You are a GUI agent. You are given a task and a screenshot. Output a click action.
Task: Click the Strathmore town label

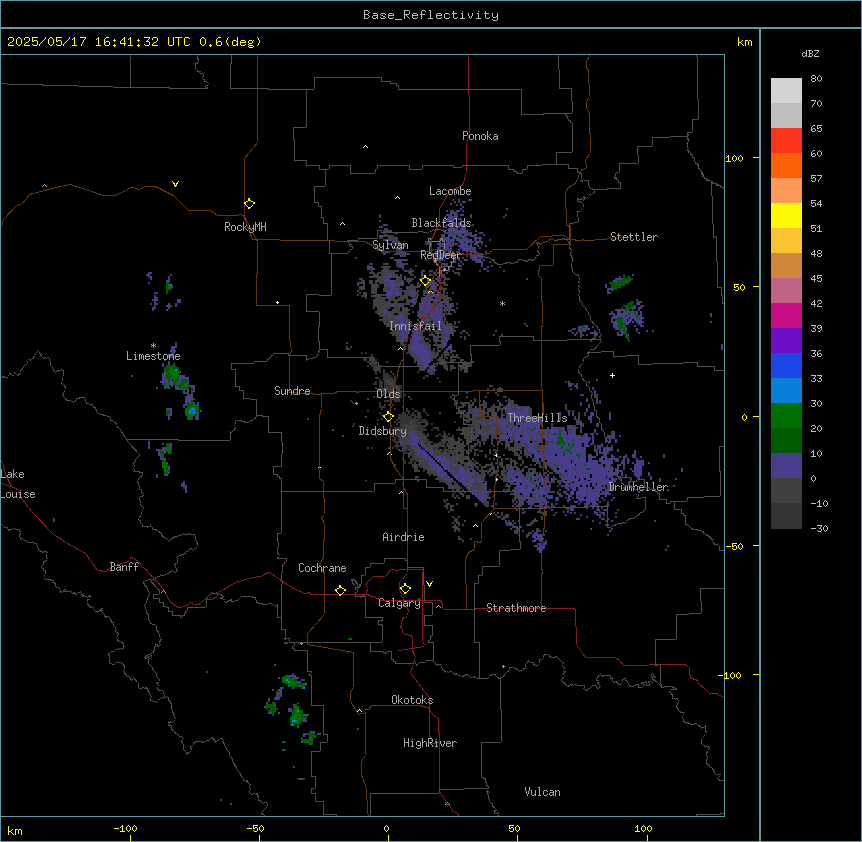(x=516, y=608)
